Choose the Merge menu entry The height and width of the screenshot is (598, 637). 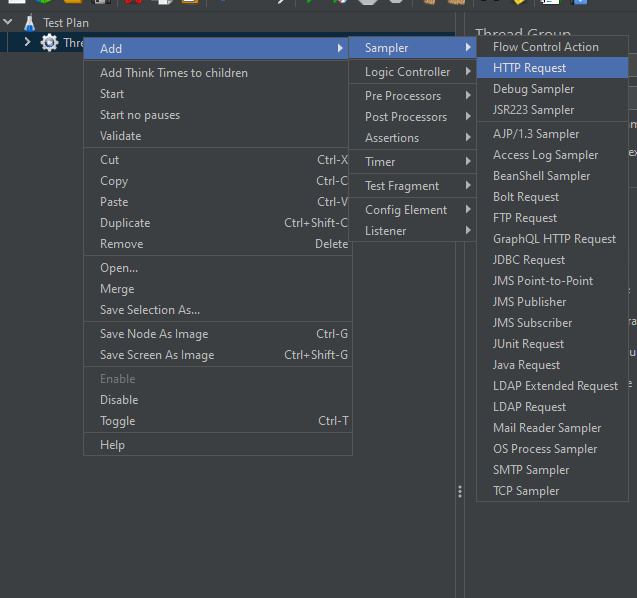218,289
